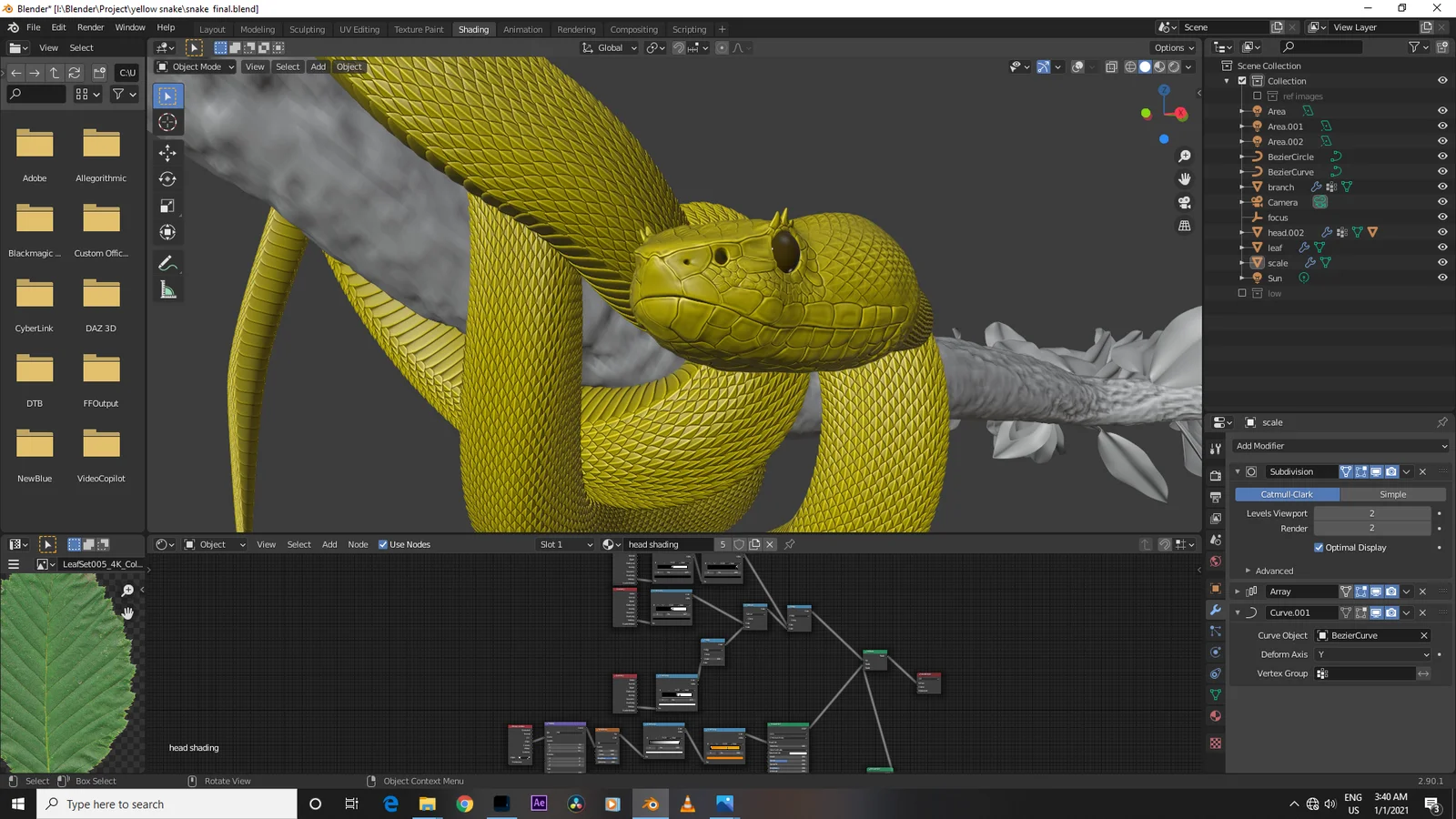Open the outliner filter funnel icon
This screenshot has height=819, width=1456.
coord(1416,46)
